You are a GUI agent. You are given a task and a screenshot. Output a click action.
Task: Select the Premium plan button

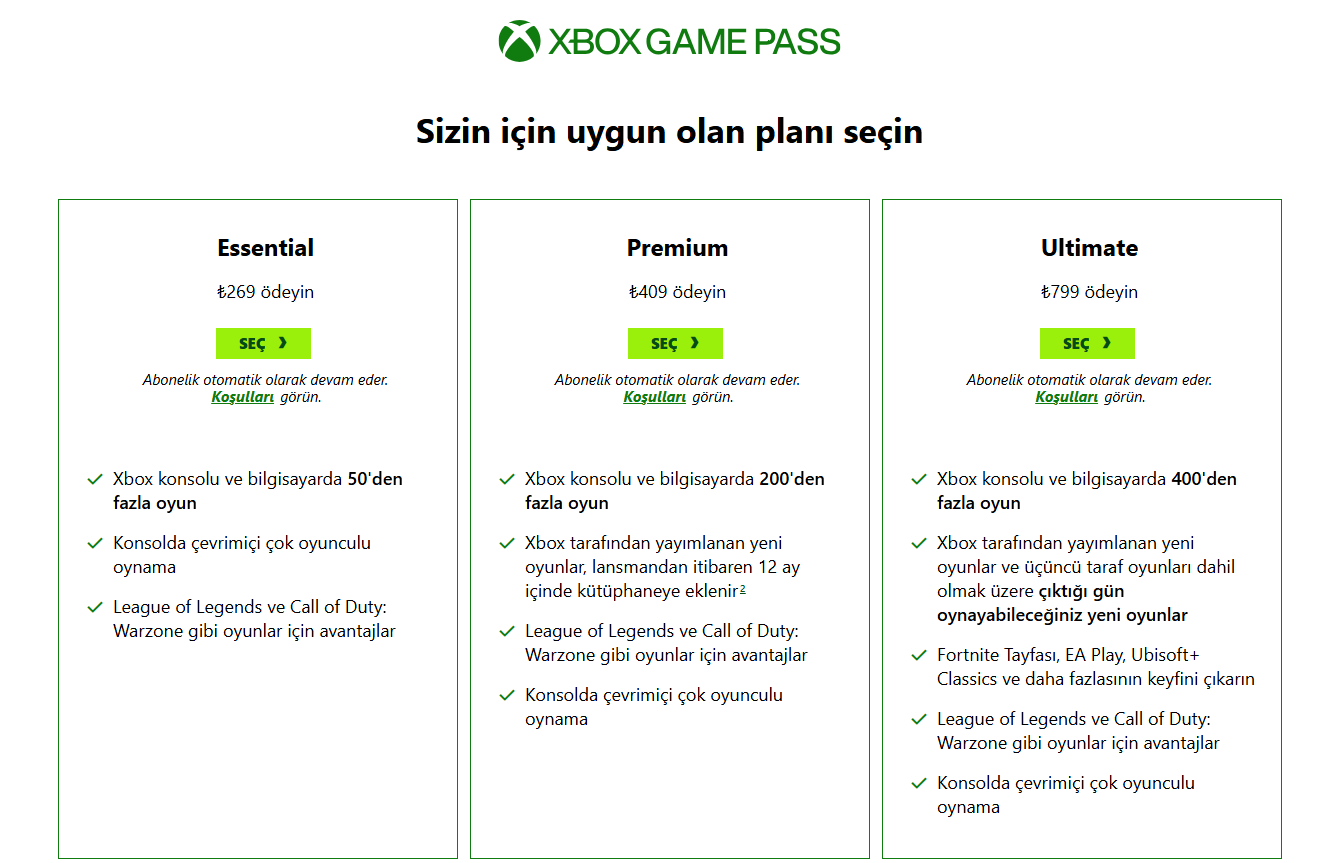(675, 343)
